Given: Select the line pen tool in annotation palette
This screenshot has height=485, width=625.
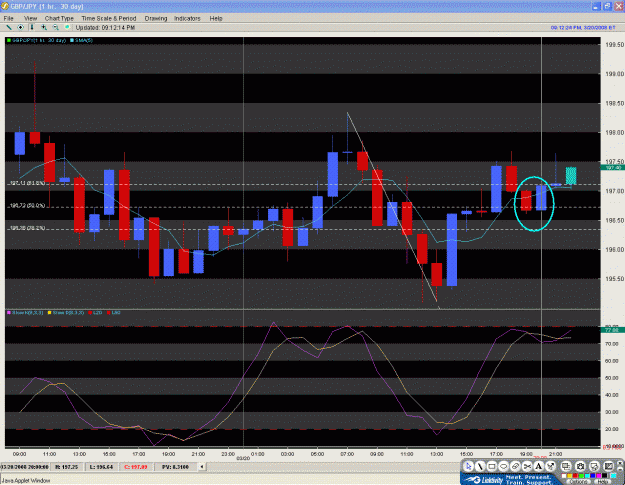Looking at the screenshot, I should pyautogui.click(x=480, y=466).
